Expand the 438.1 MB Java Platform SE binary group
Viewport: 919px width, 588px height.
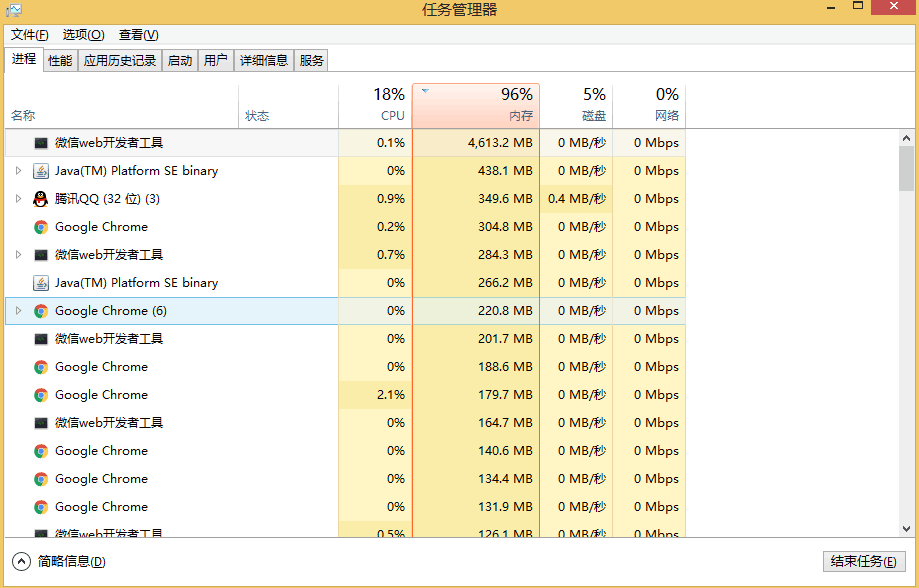click(x=18, y=171)
